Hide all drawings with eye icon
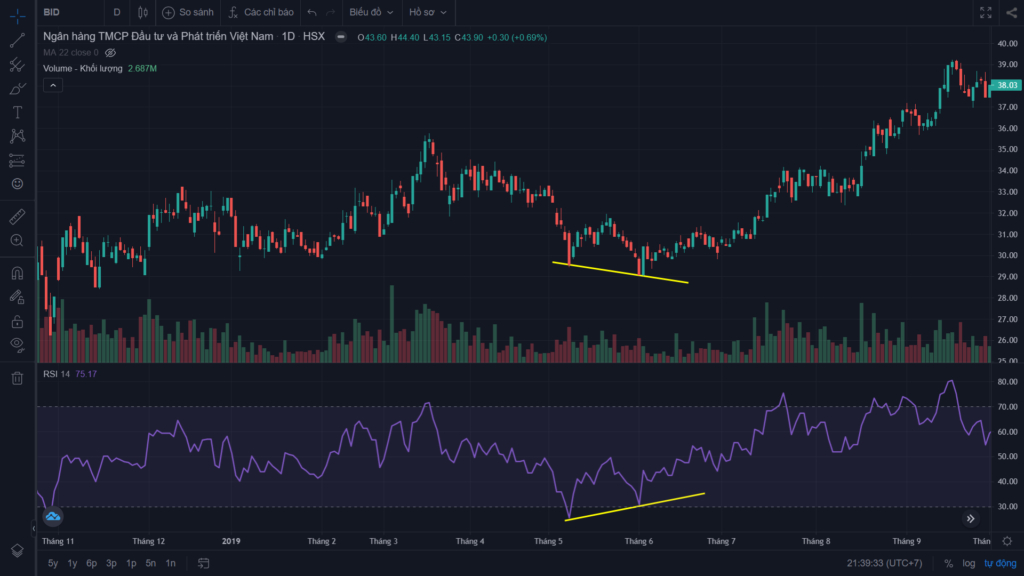The image size is (1024, 576). 18,345
